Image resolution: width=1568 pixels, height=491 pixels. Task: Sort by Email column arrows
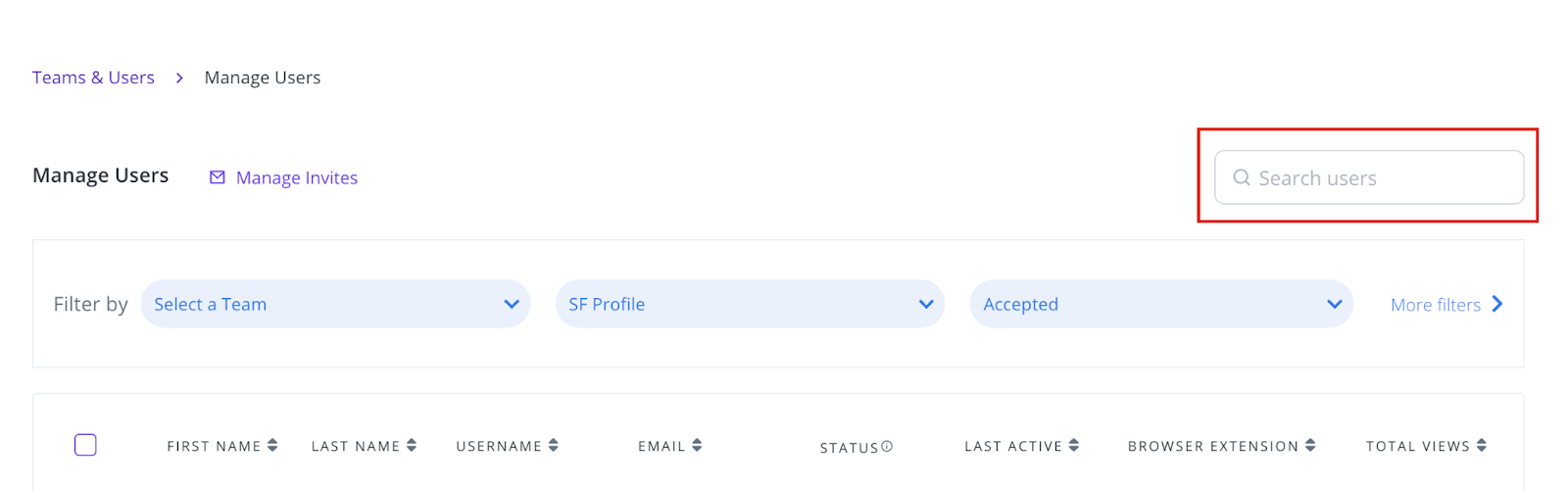[x=697, y=446]
